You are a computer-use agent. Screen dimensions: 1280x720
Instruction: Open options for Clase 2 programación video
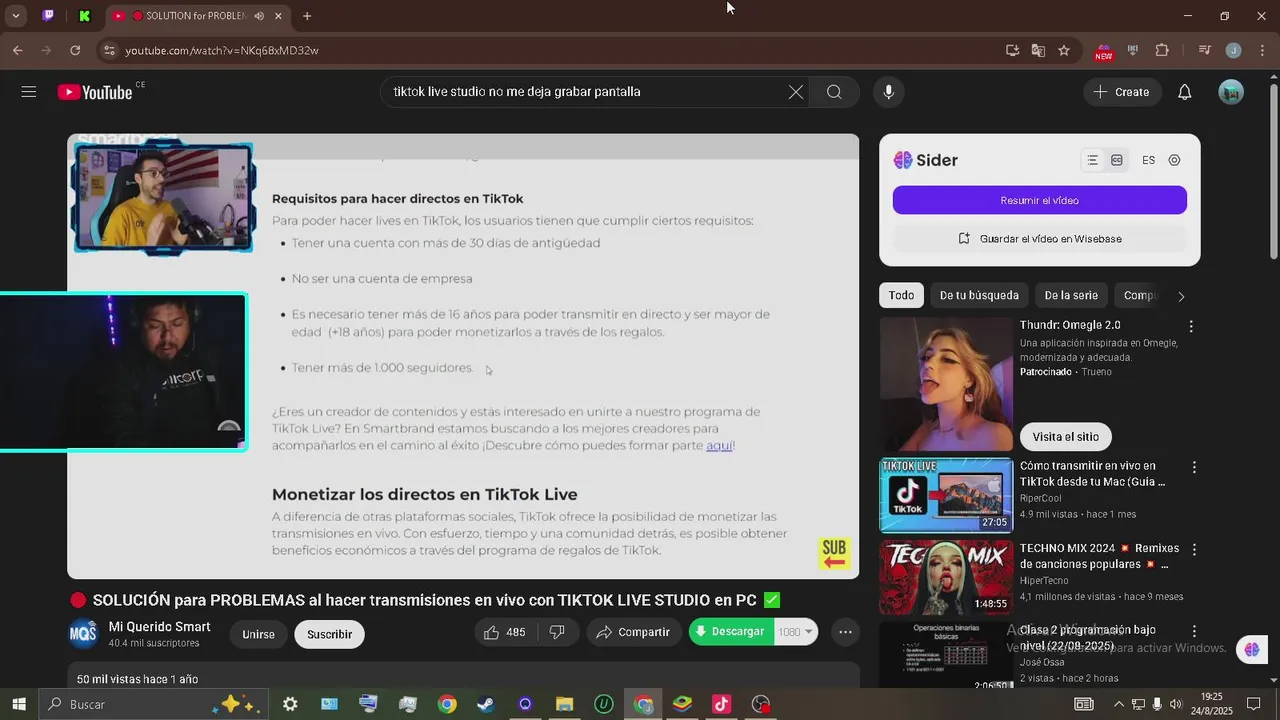1193,631
